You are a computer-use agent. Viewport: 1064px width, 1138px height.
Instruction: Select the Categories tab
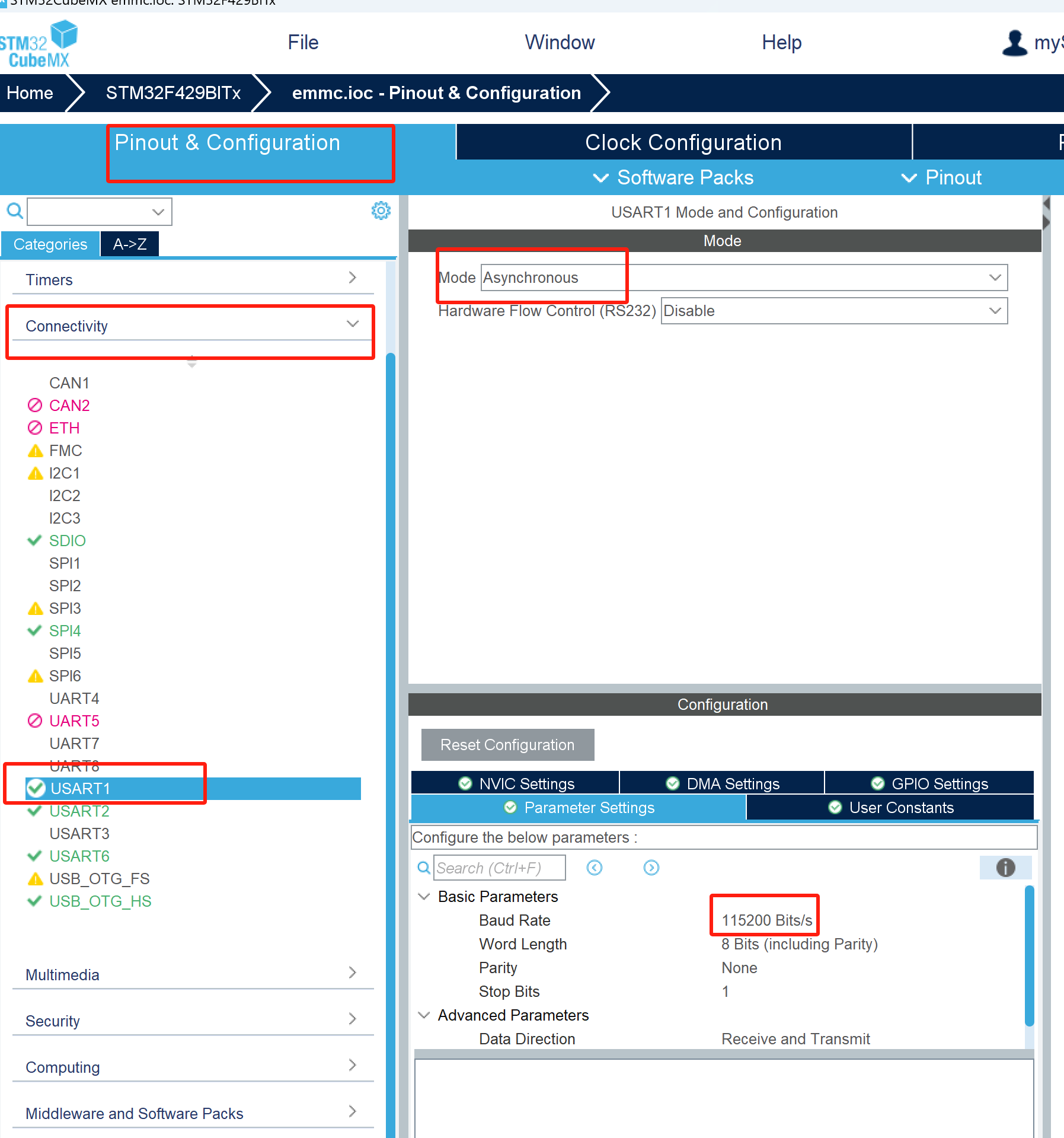[50, 244]
